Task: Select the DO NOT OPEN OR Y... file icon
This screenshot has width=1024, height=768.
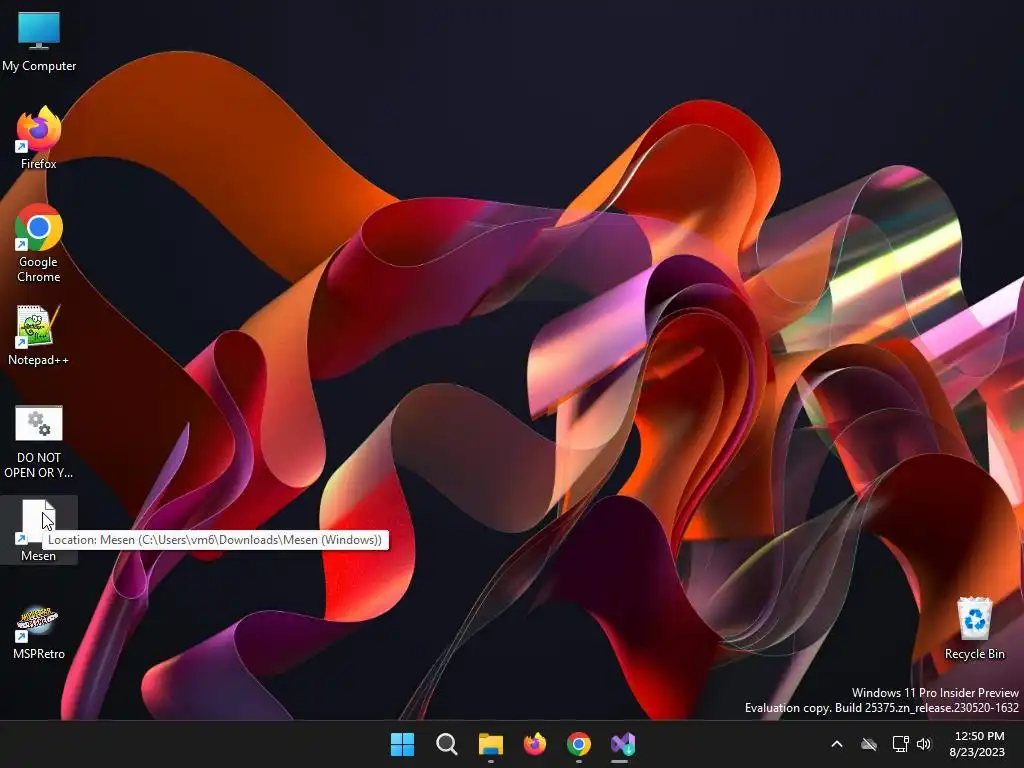Action: pos(39,442)
